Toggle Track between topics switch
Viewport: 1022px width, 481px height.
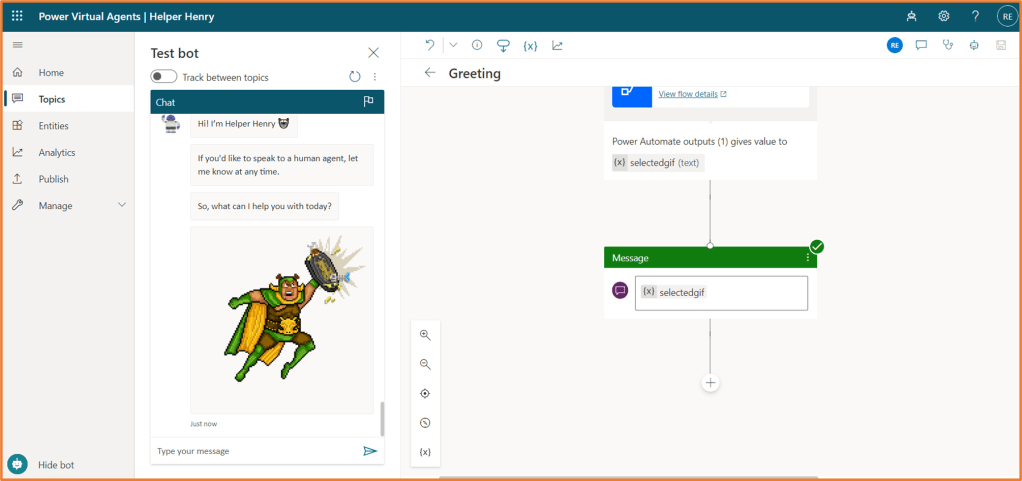164,77
